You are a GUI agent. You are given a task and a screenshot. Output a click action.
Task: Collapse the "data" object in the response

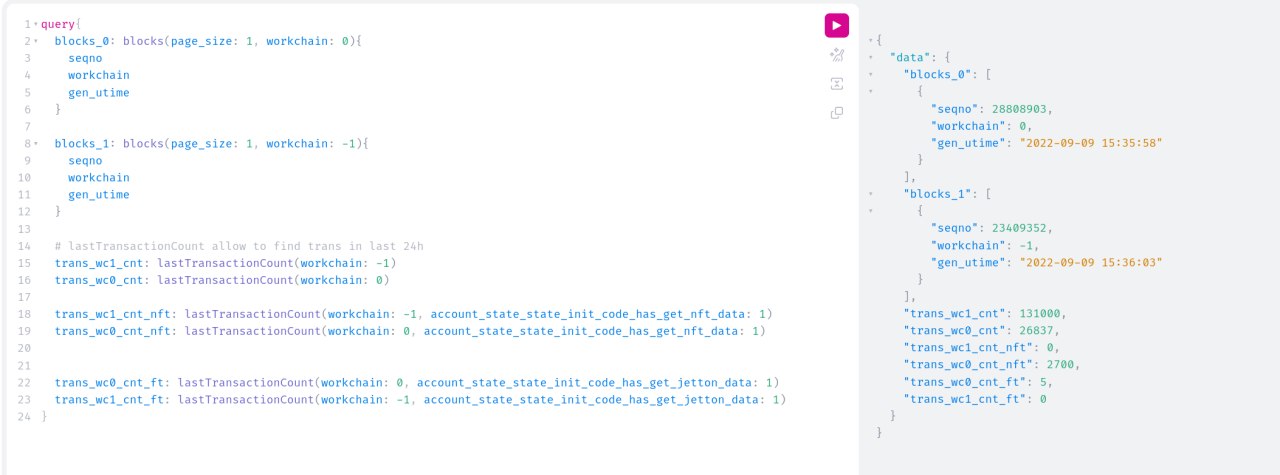(x=871, y=57)
